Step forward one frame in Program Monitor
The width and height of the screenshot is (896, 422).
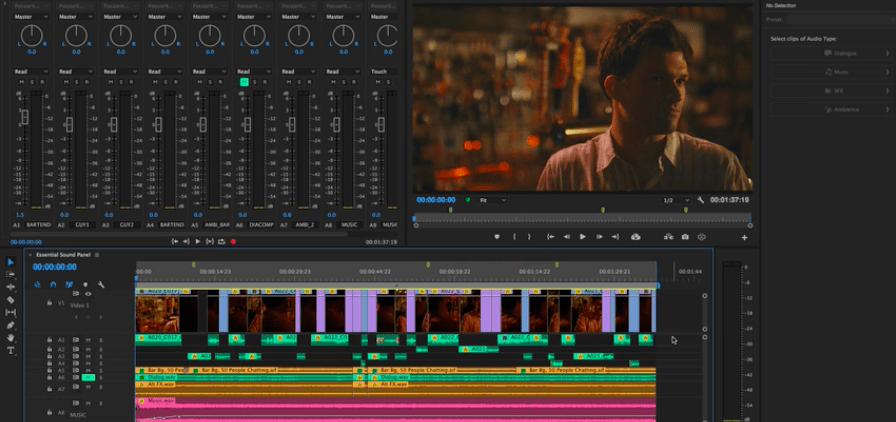599,237
